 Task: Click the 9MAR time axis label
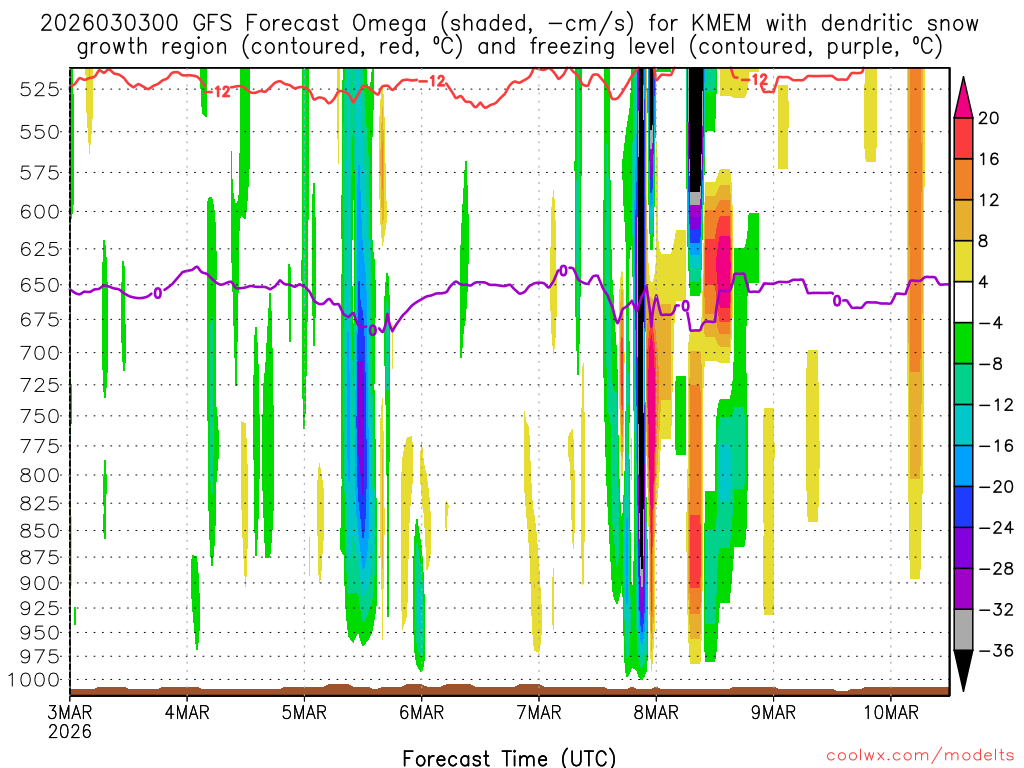pyautogui.click(x=773, y=712)
